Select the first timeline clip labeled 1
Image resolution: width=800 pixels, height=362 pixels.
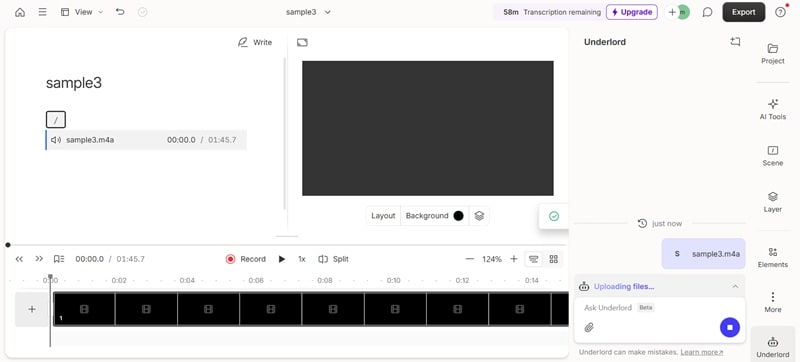click(x=84, y=309)
